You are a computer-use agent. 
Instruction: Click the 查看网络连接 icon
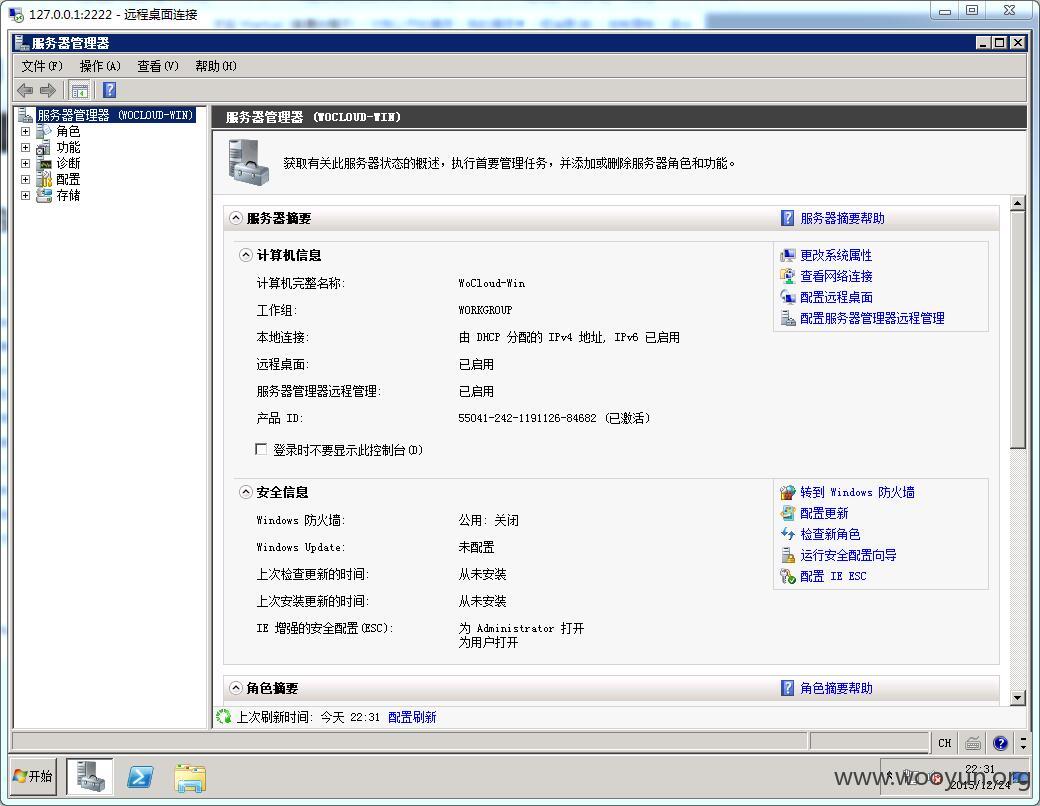(787, 276)
